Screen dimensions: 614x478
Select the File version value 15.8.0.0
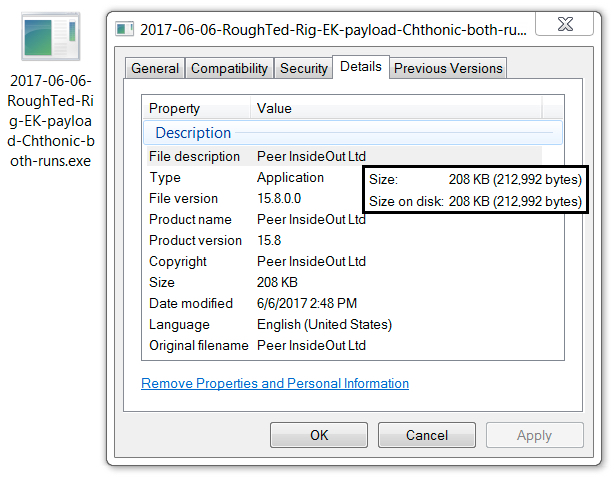pos(279,198)
